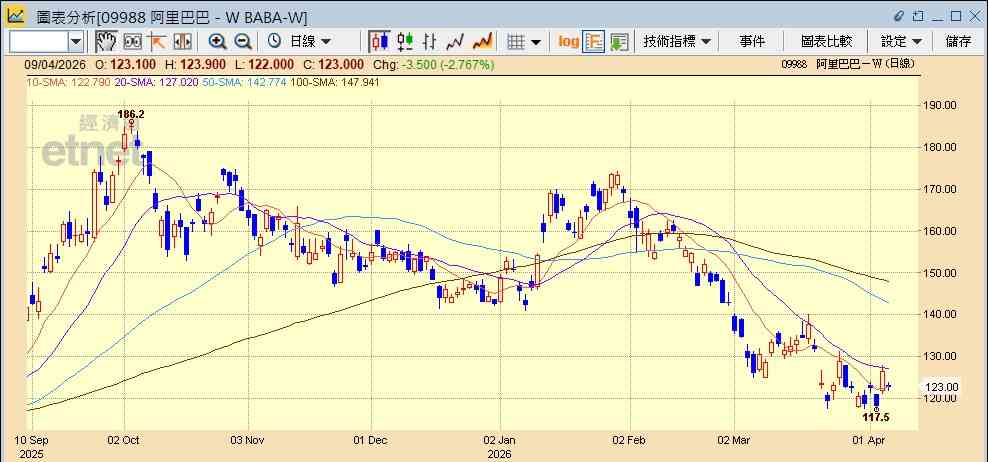This screenshot has height=462, width=989.
Task: Click into the stock code input field
Action: (38, 42)
